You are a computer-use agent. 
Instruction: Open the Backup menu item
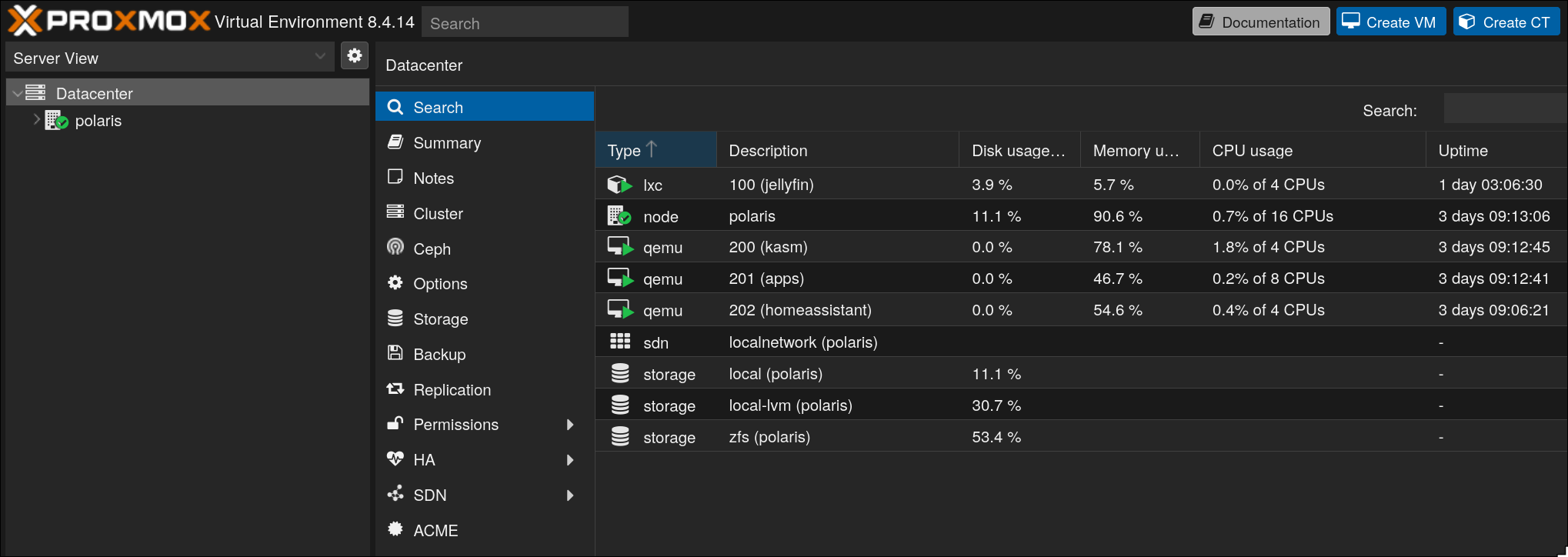coord(485,354)
